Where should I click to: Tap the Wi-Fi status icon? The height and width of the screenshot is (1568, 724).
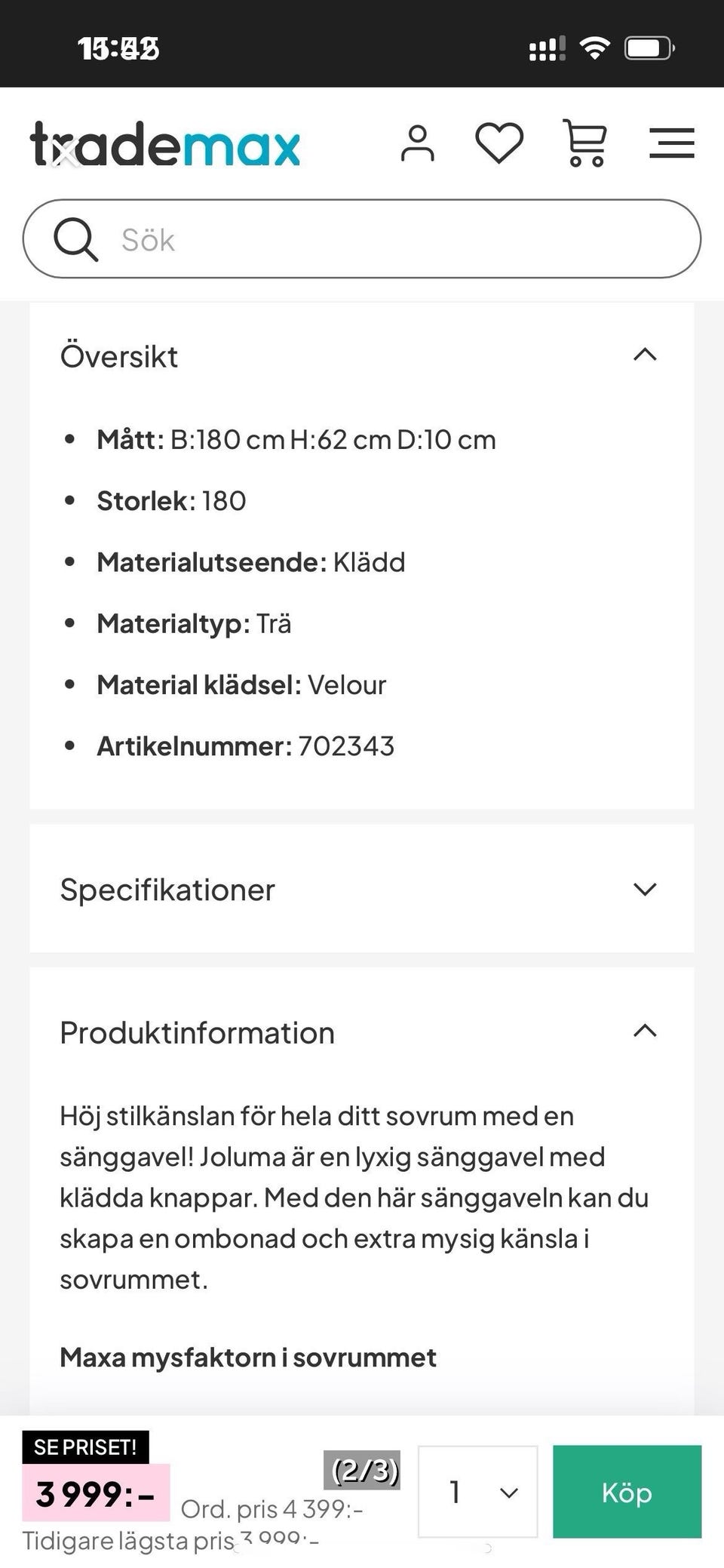(594, 49)
